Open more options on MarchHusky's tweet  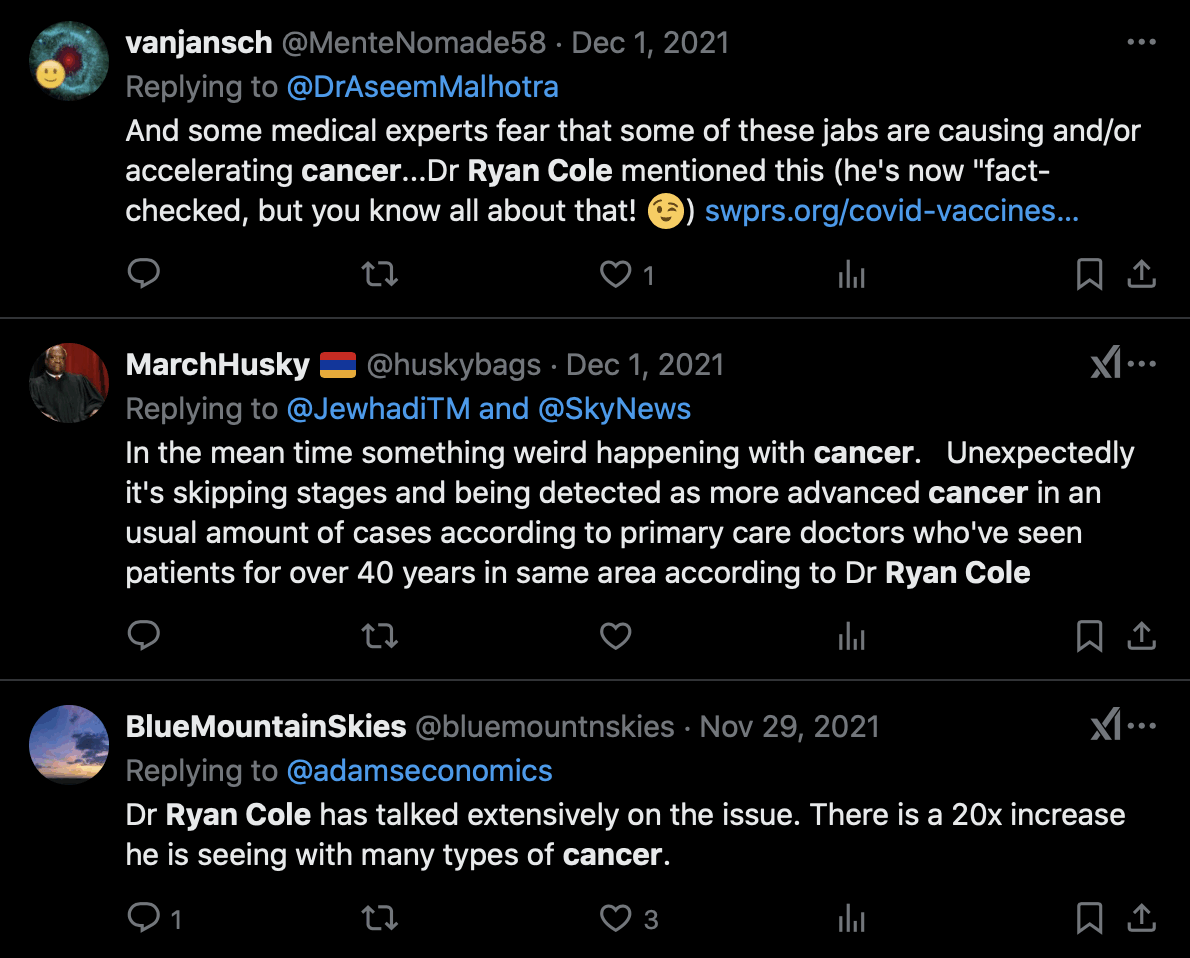(x=1143, y=365)
